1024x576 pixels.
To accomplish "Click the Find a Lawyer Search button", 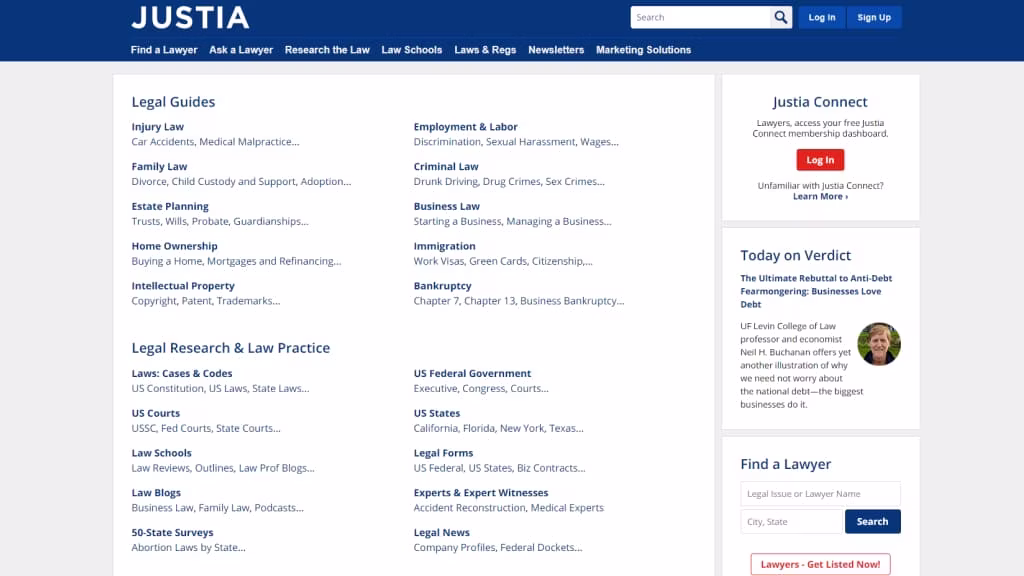I will [x=872, y=522].
